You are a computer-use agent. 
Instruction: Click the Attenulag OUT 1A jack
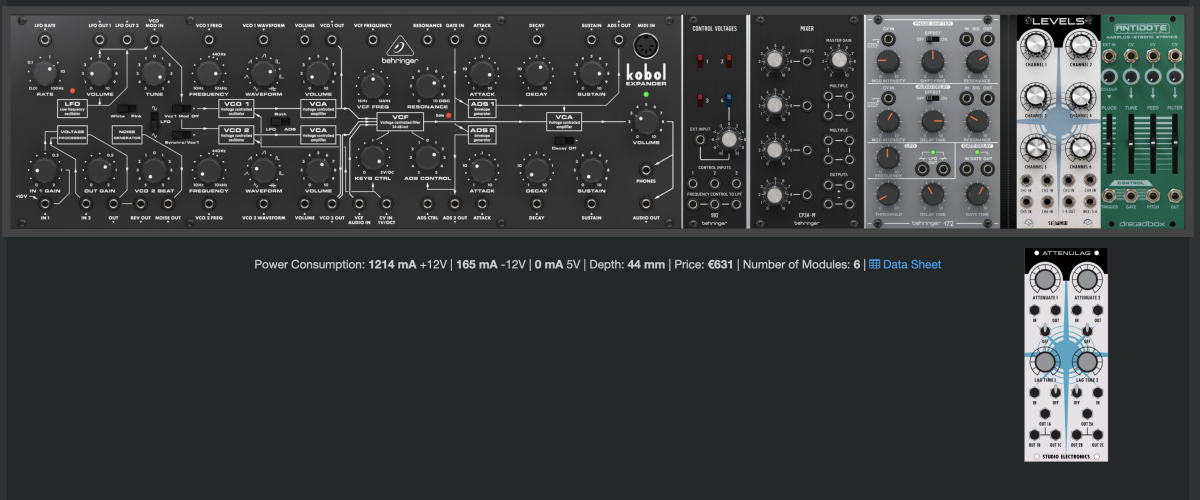click(x=1044, y=414)
